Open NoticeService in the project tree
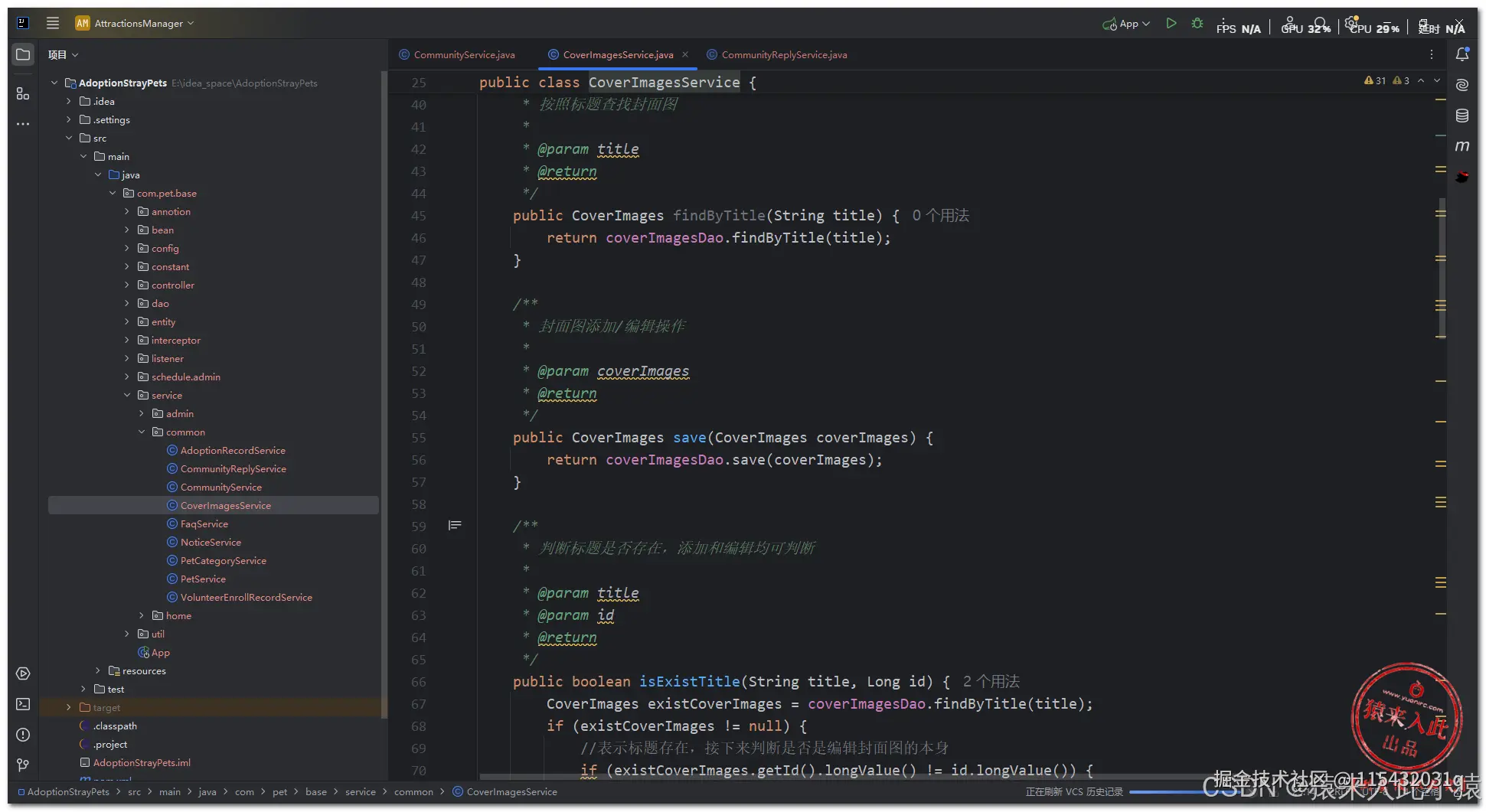Image resolution: width=1486 pixels, height=812 pixels. [211, 542]
